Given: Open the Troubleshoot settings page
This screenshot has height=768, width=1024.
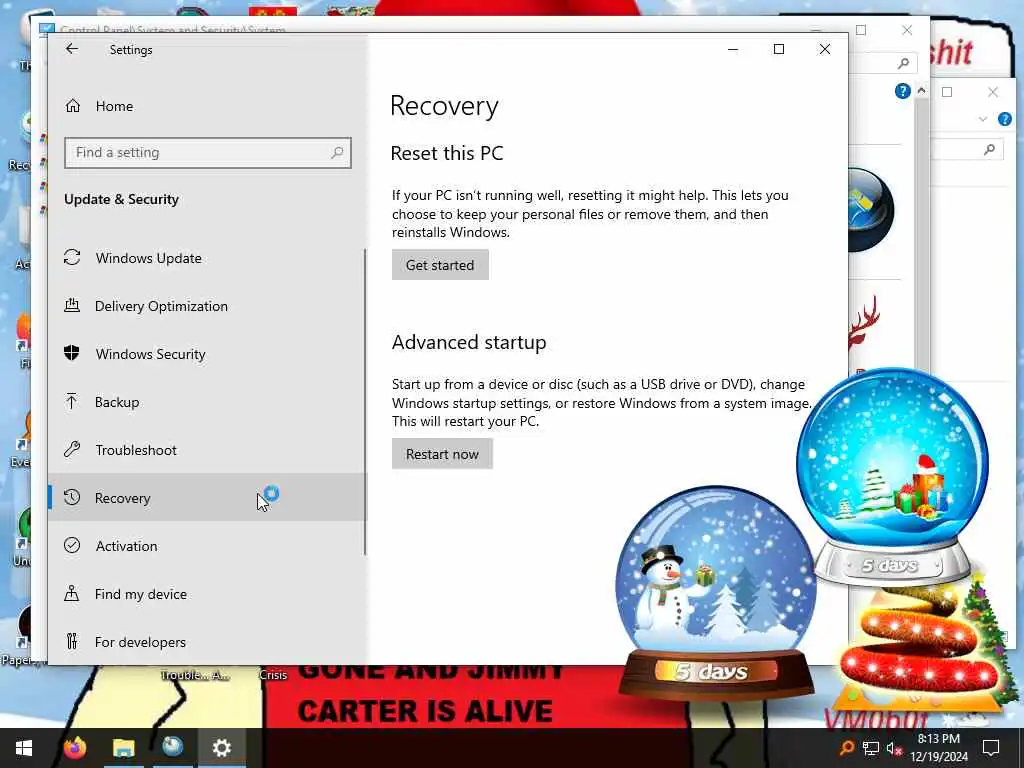Looking at the screenshot, I should click(x=206, y=450).
